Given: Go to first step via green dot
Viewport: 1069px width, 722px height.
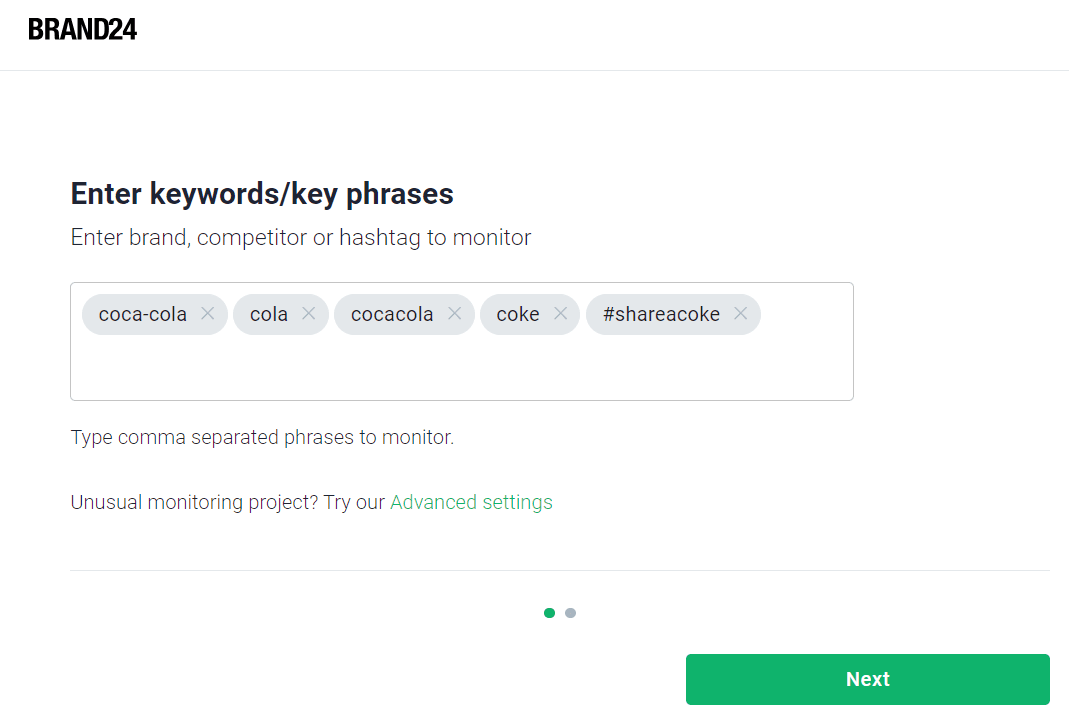Looking at the screenshot, I should 549,613.
